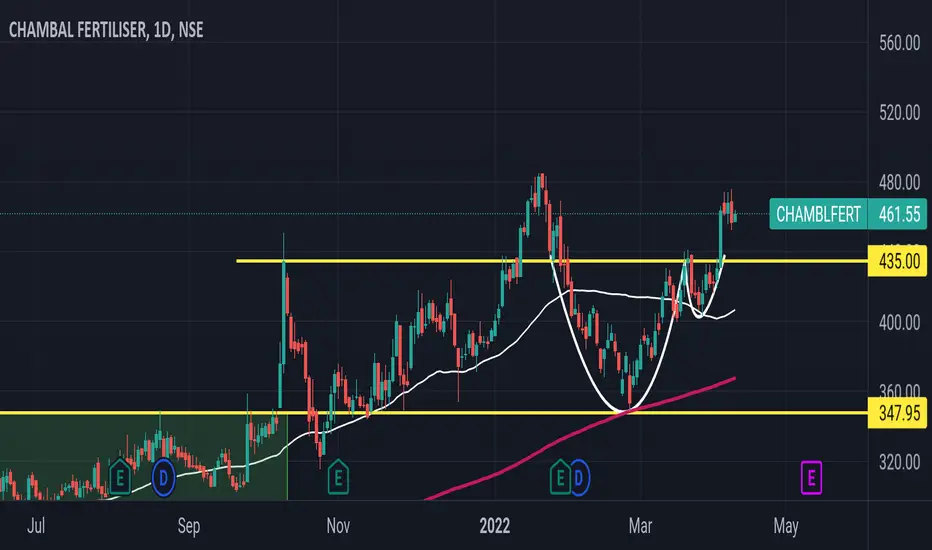Click the 2022 label on time axis
932x550 pixels.
(x=495, y=526)
